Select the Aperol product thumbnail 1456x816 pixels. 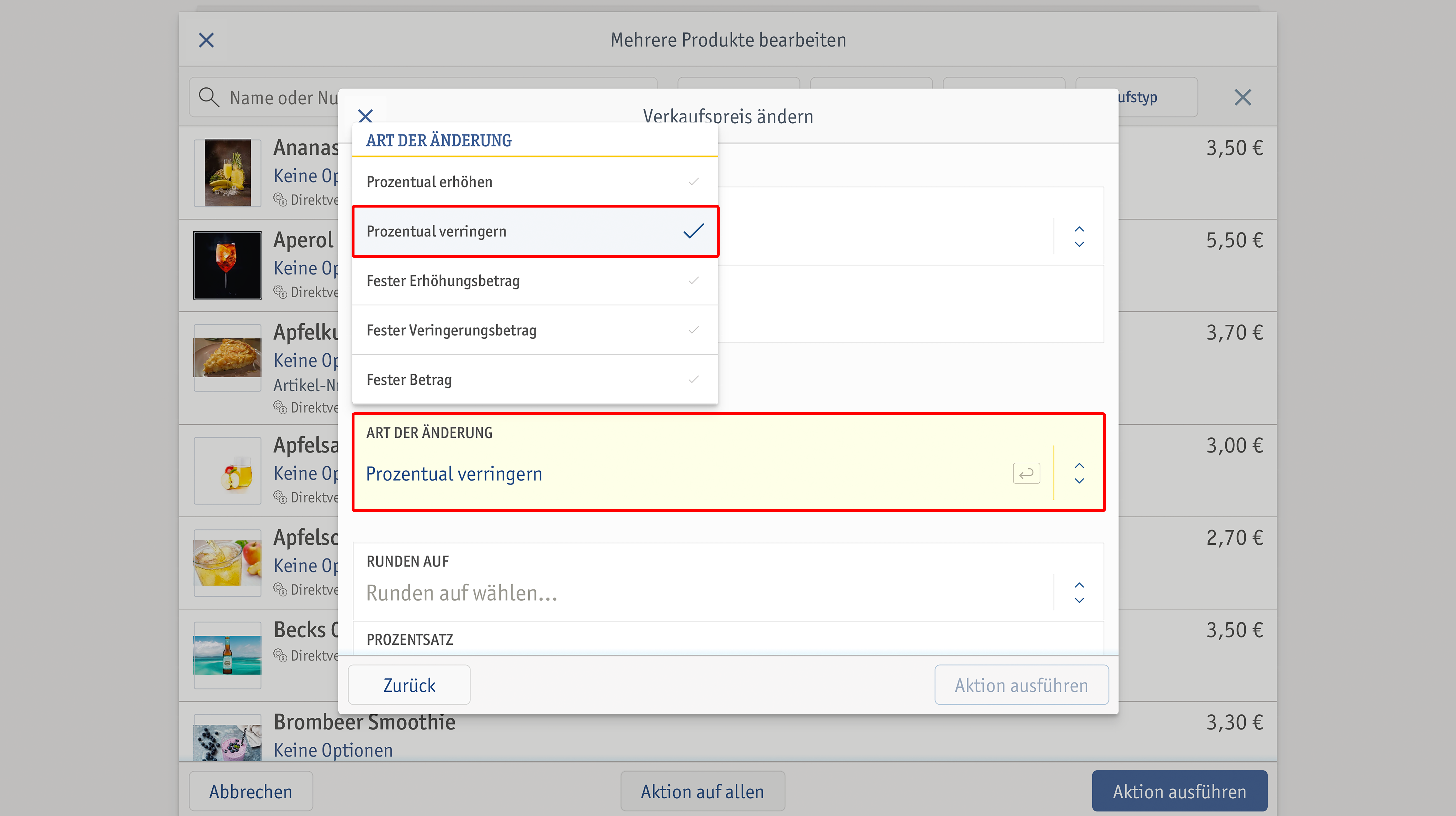tap(227, 265)
